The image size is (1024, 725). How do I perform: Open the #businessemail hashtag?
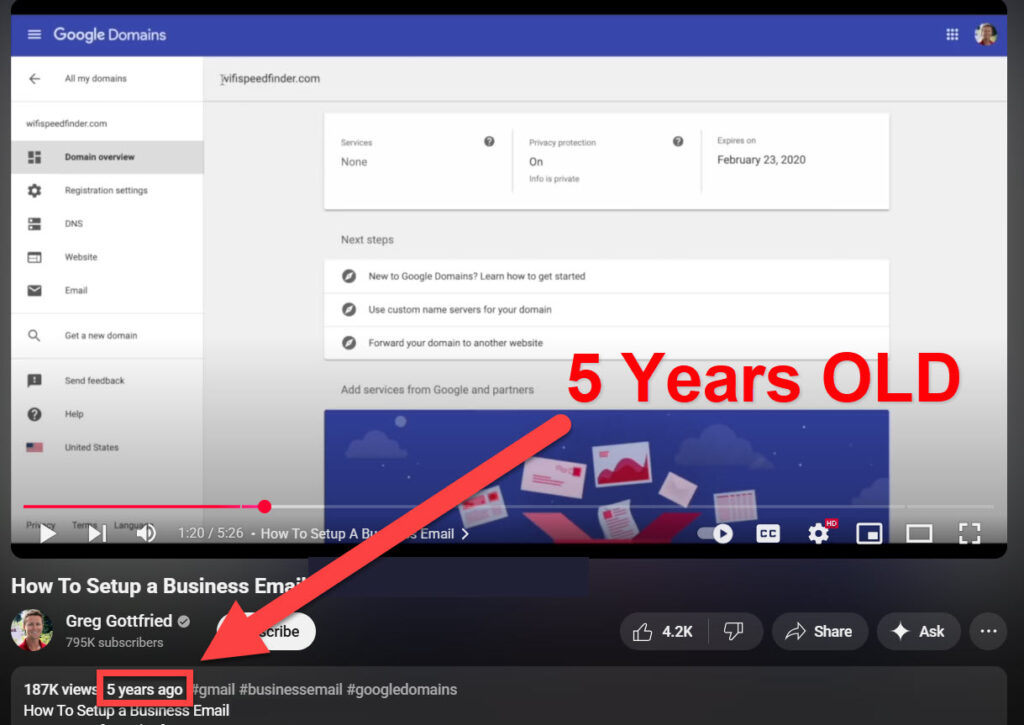click(291, 689)
